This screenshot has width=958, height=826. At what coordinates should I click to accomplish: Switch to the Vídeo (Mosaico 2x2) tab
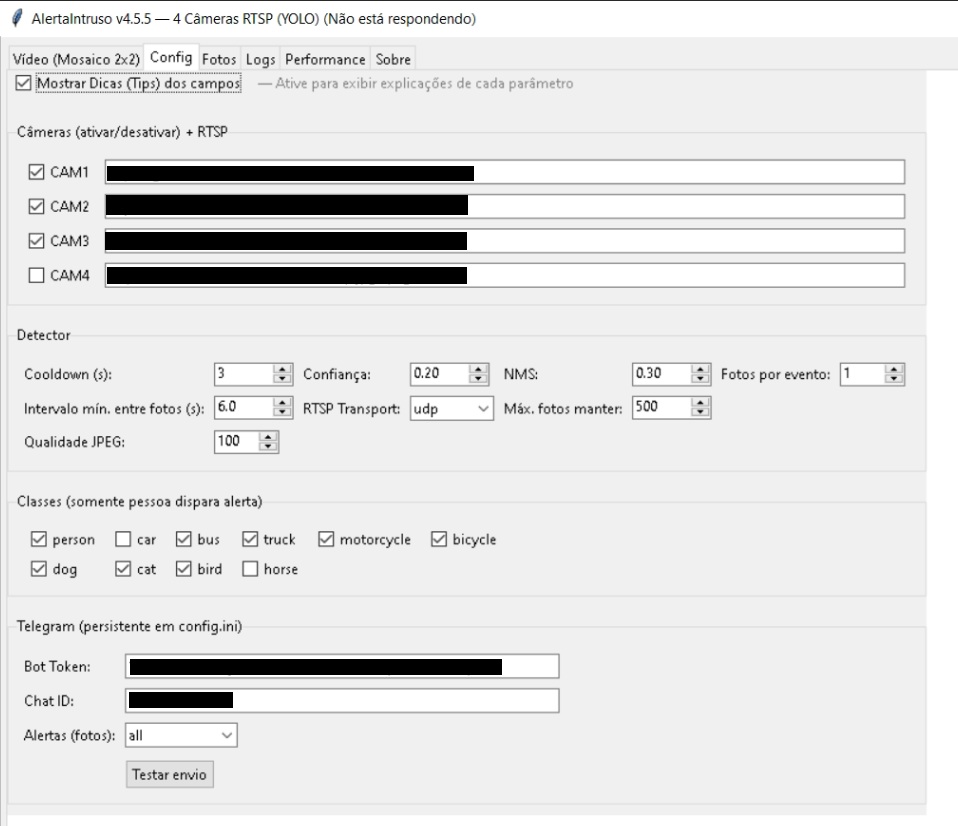coord(76,59)
